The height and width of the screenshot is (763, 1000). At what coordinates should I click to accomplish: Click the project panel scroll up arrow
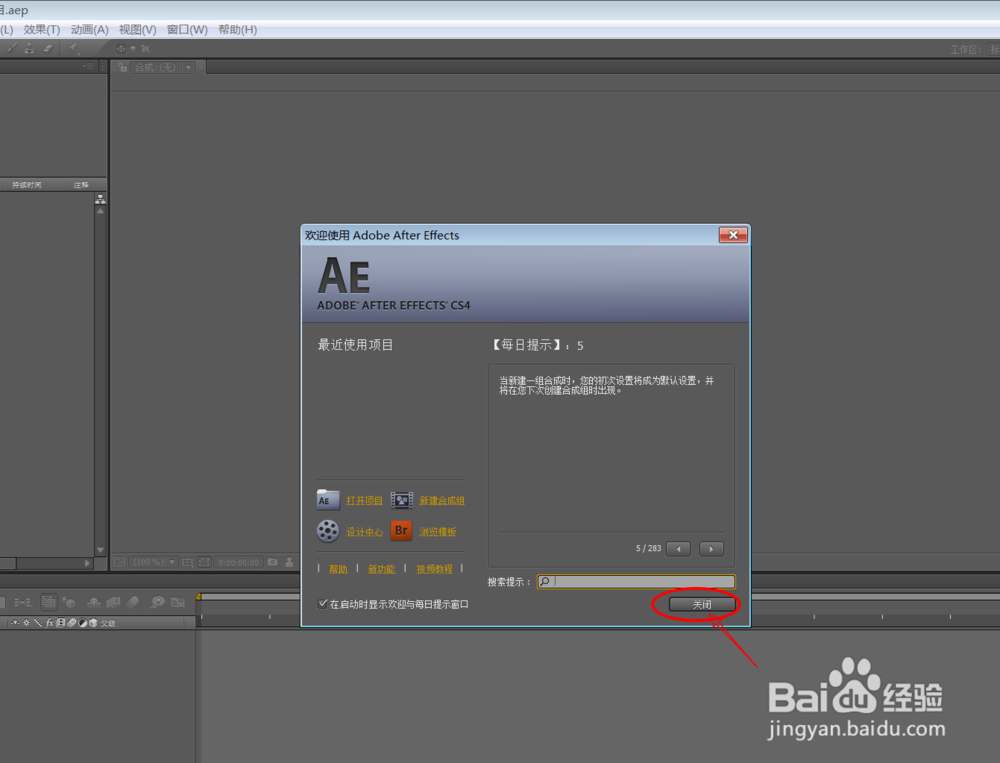pos(100,211)
